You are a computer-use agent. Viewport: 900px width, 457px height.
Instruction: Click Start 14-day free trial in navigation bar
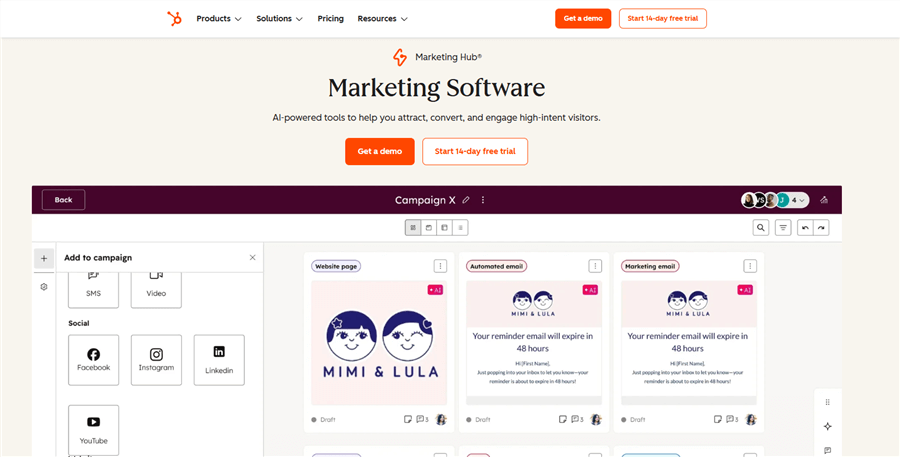click(662, 18)
